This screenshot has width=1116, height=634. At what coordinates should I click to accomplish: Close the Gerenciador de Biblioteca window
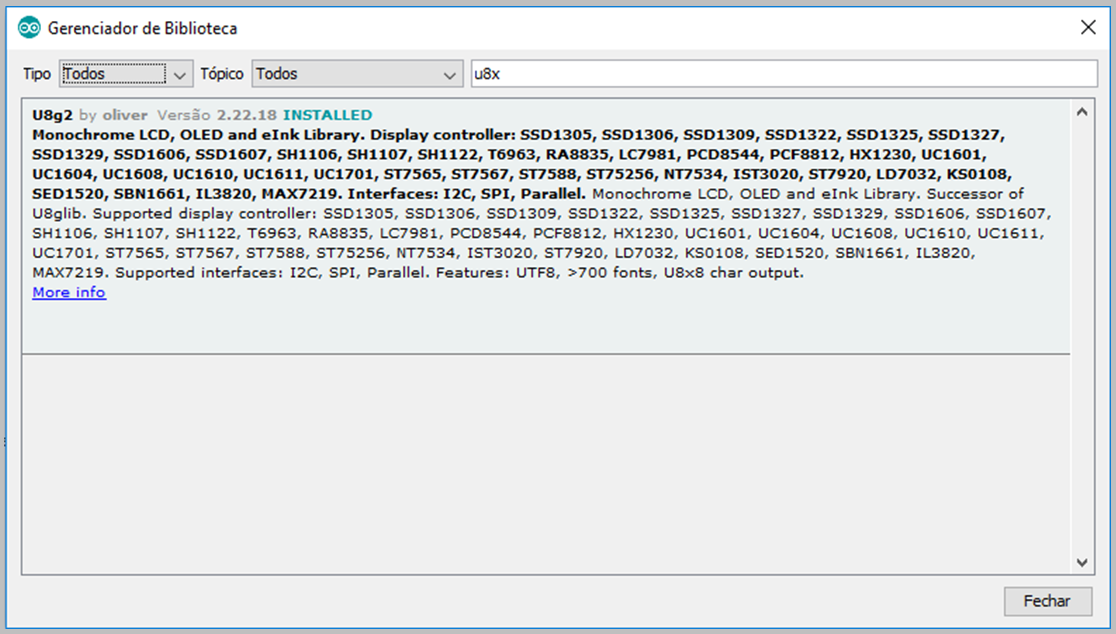click(x=1088, y=28)
